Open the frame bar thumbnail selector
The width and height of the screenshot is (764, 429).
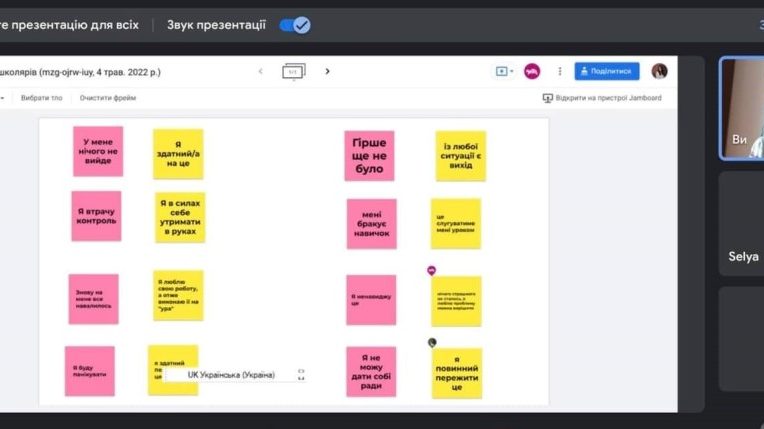(293, 71)
